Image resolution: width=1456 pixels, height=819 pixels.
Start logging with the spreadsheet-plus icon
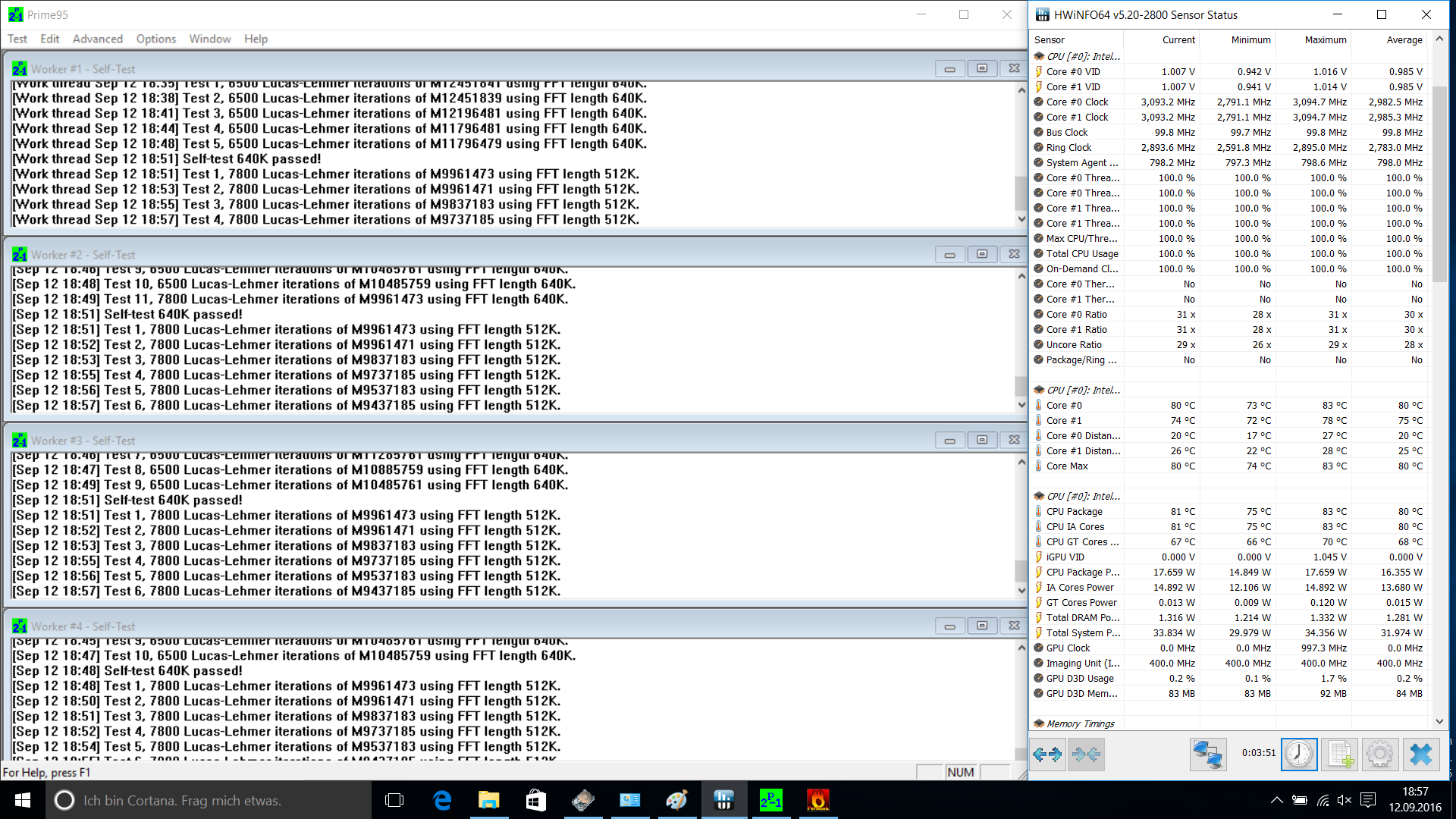[x=1339, y=754]
